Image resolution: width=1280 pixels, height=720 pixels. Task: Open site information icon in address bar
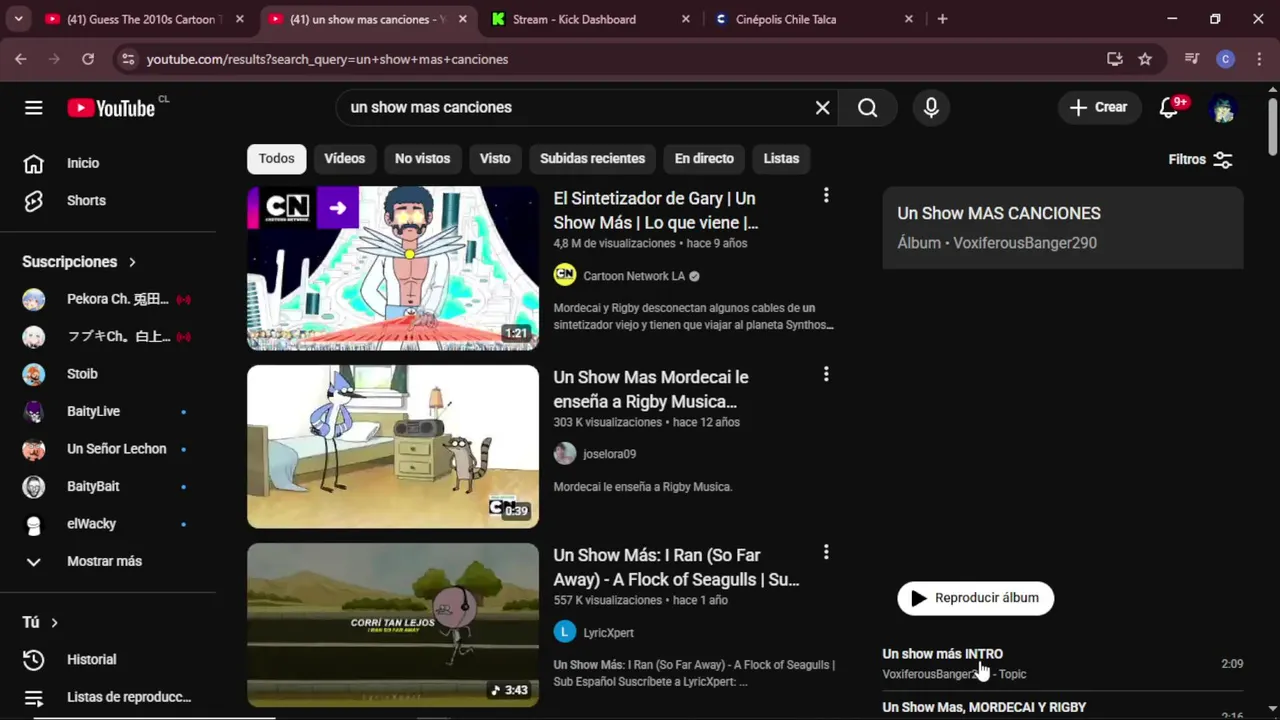[127, 59]
